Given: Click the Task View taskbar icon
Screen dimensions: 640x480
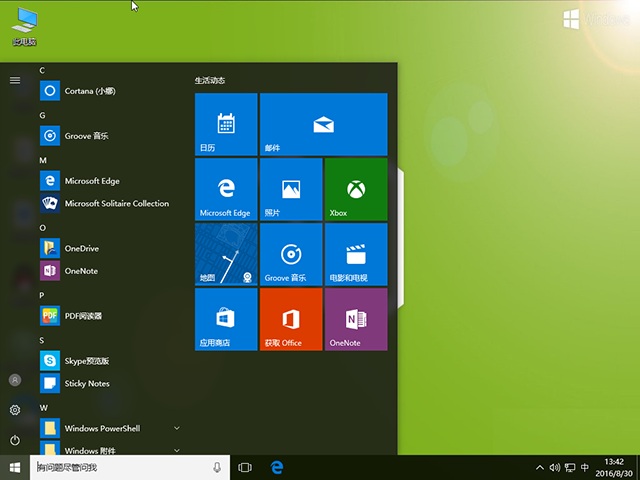Looking at the screenshot, I should tap(245, 467).
